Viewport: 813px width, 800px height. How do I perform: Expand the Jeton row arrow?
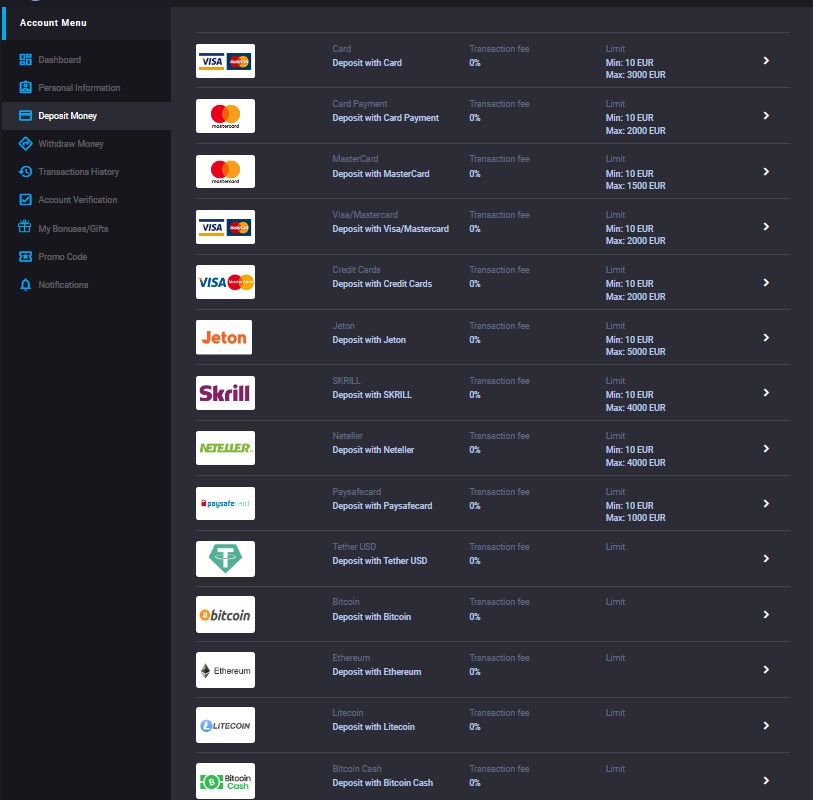(x=766, y=338)
